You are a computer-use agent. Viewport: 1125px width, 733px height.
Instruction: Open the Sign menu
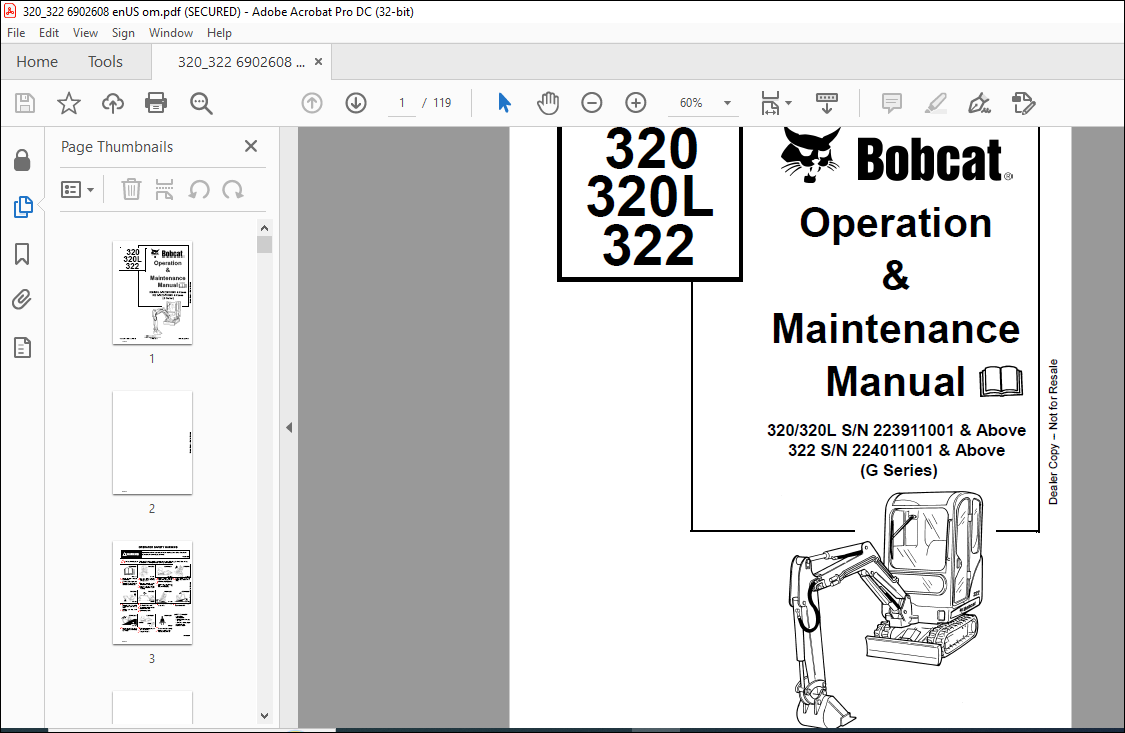coord(123,33)
